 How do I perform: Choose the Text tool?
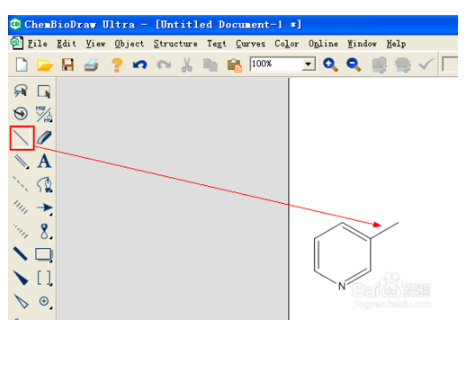[x=44, y=161]
